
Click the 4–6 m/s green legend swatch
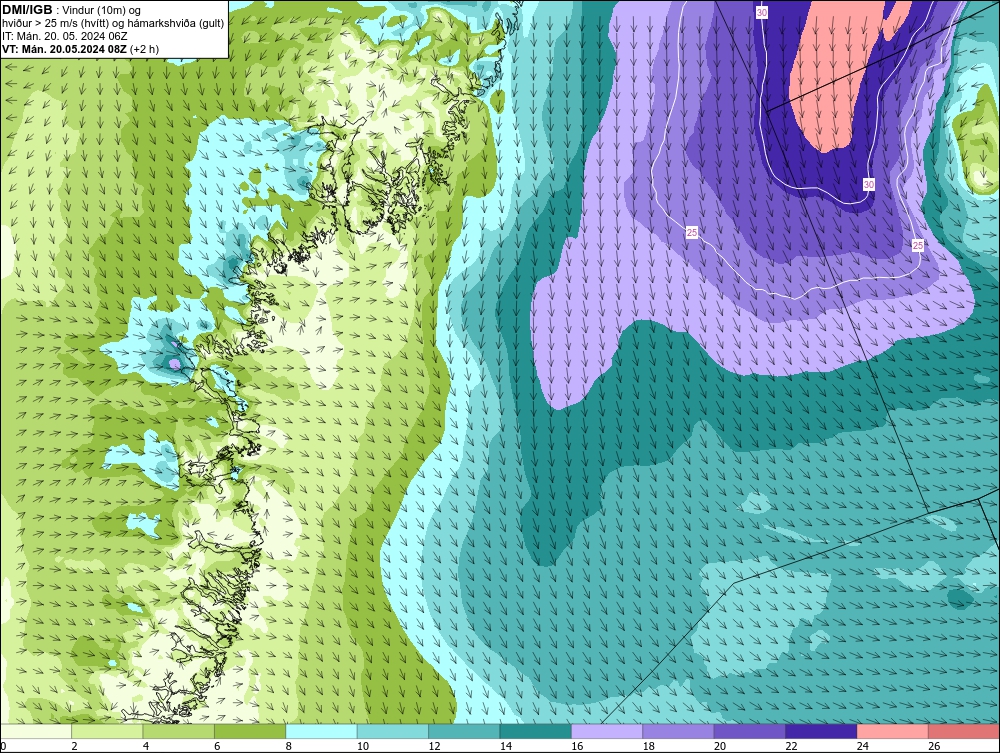click(179, 731)
